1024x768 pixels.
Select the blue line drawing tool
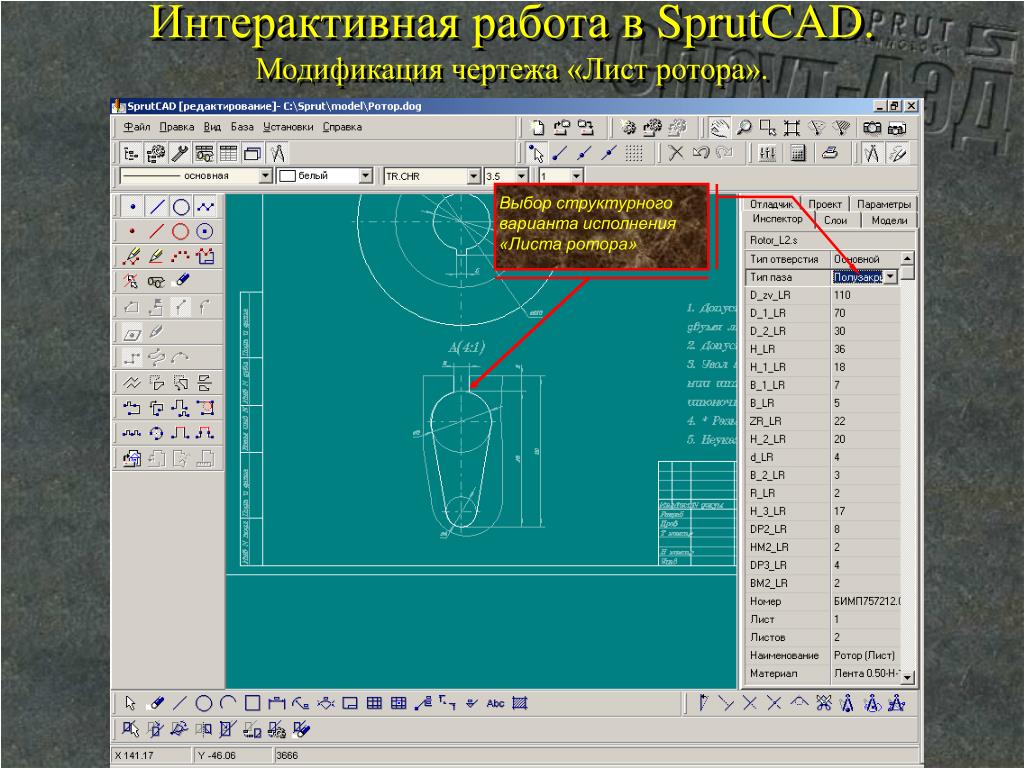coord(157,208)
